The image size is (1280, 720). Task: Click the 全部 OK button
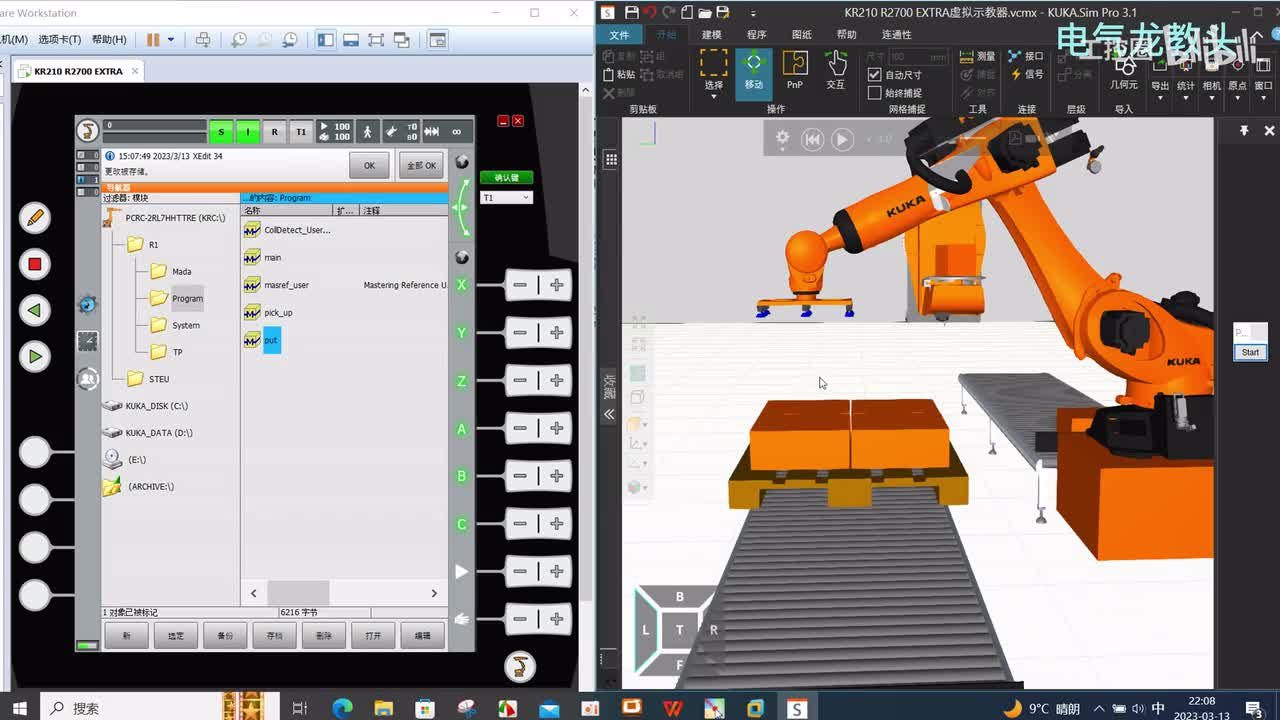(x=422, y=165)
